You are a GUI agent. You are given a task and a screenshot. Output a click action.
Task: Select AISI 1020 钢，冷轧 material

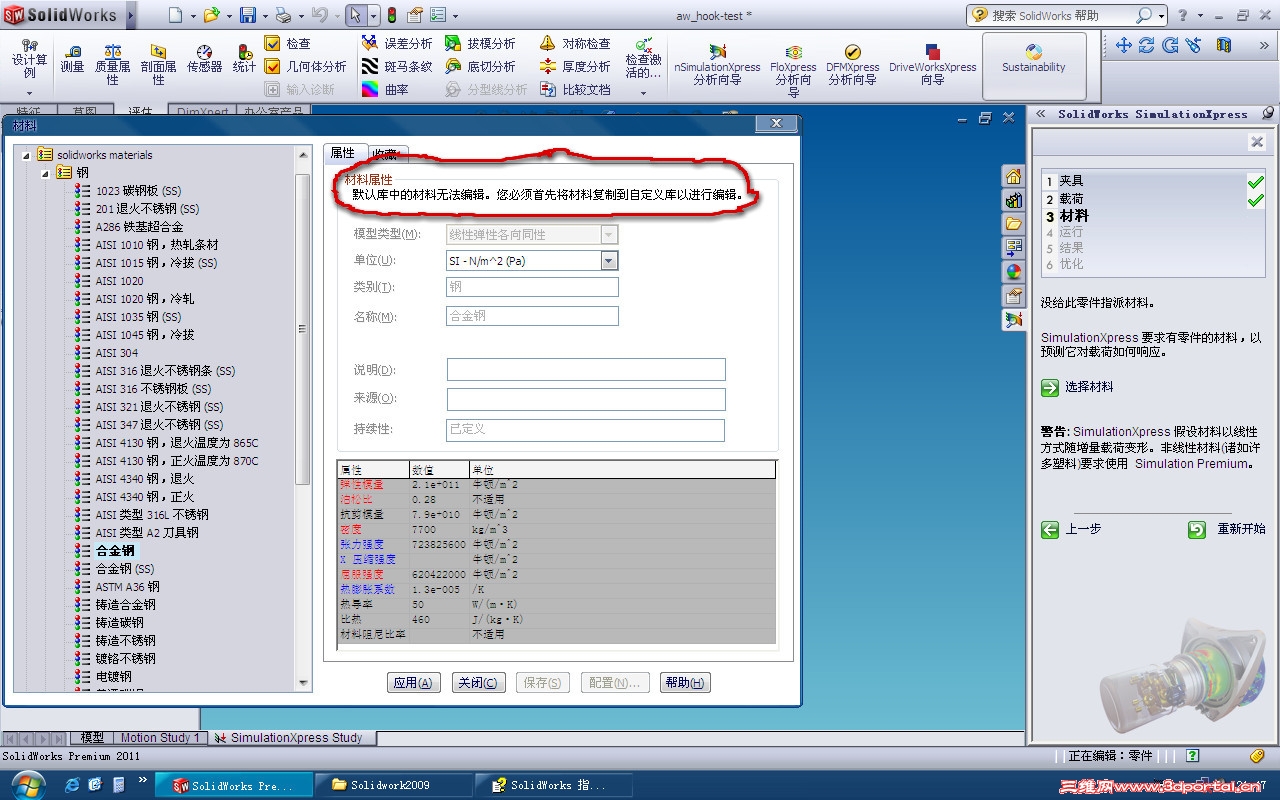145,299
